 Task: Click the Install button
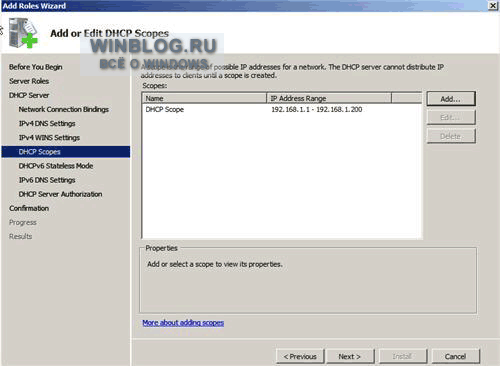[403, 356]
